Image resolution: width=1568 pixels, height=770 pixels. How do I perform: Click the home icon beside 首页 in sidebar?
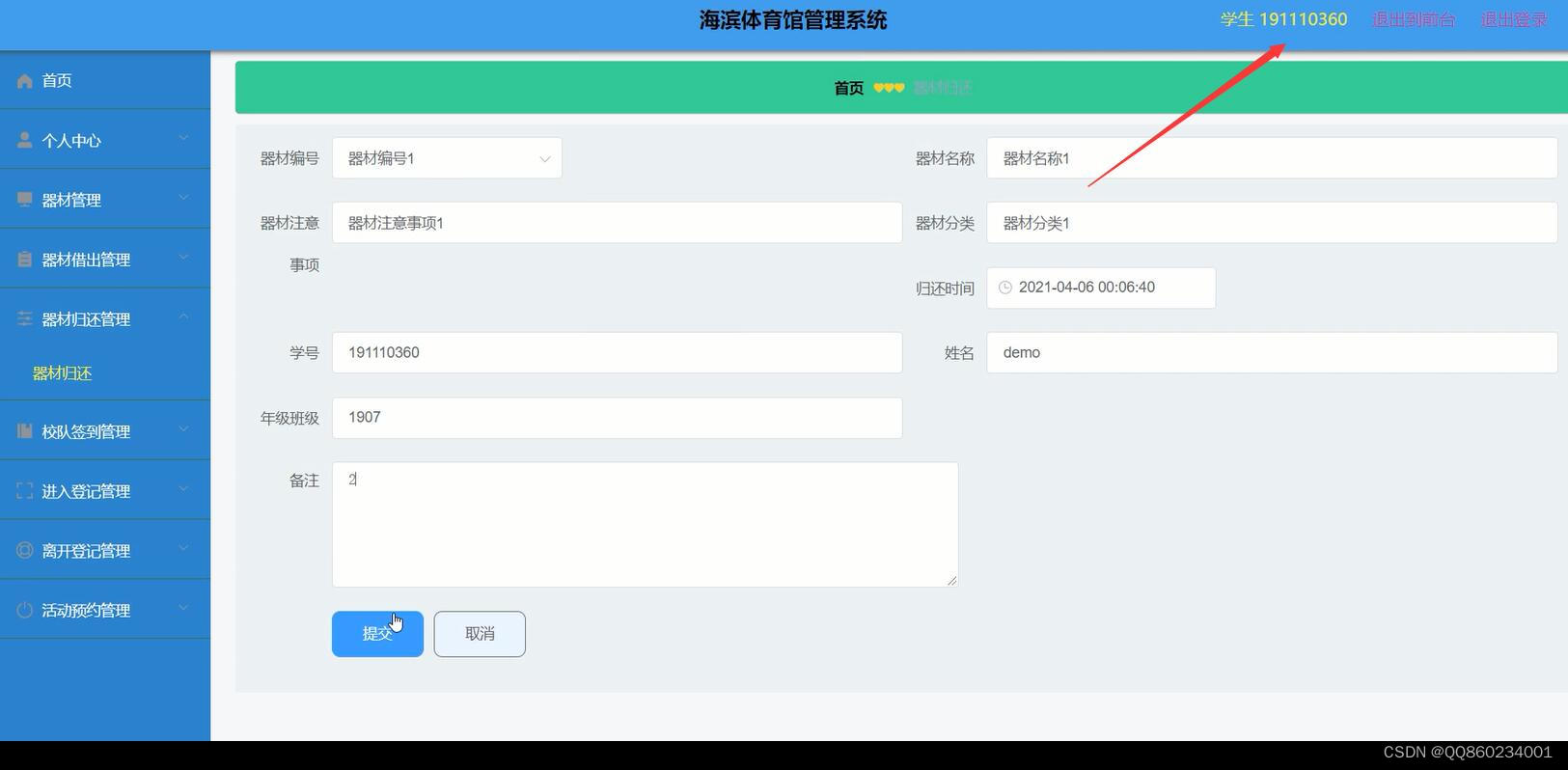click(x=25, y=81)
